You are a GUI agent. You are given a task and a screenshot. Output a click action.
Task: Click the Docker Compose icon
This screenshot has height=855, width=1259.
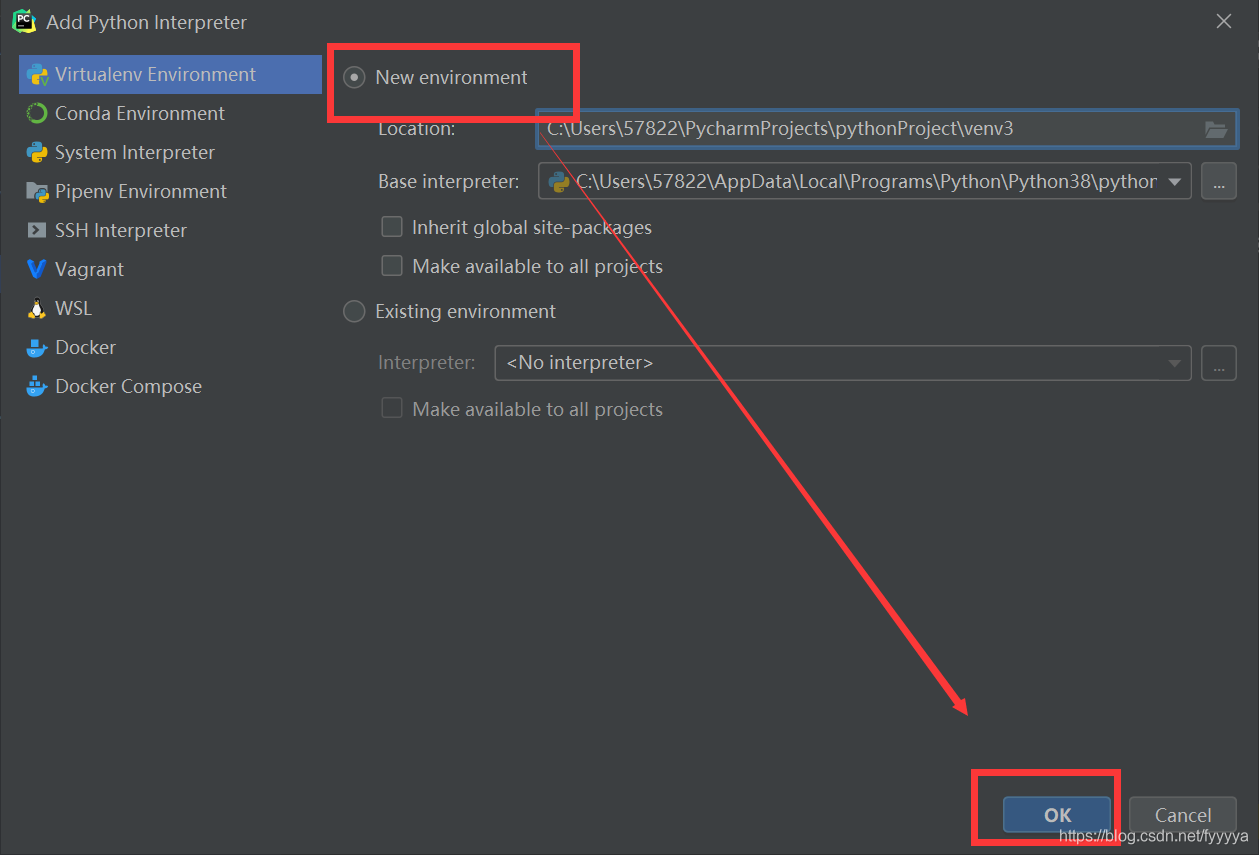[37, 386]
